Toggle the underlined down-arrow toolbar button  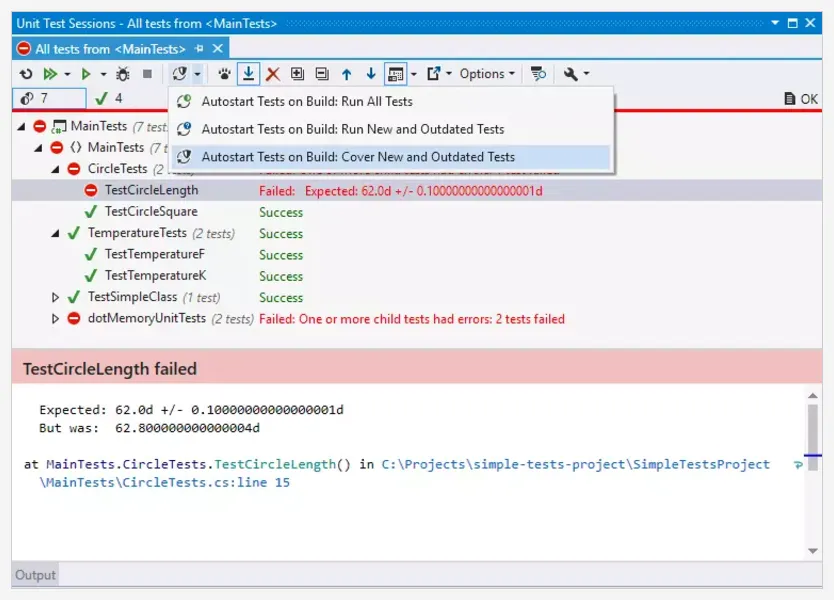pyautogui.click(x=249, y=74)
